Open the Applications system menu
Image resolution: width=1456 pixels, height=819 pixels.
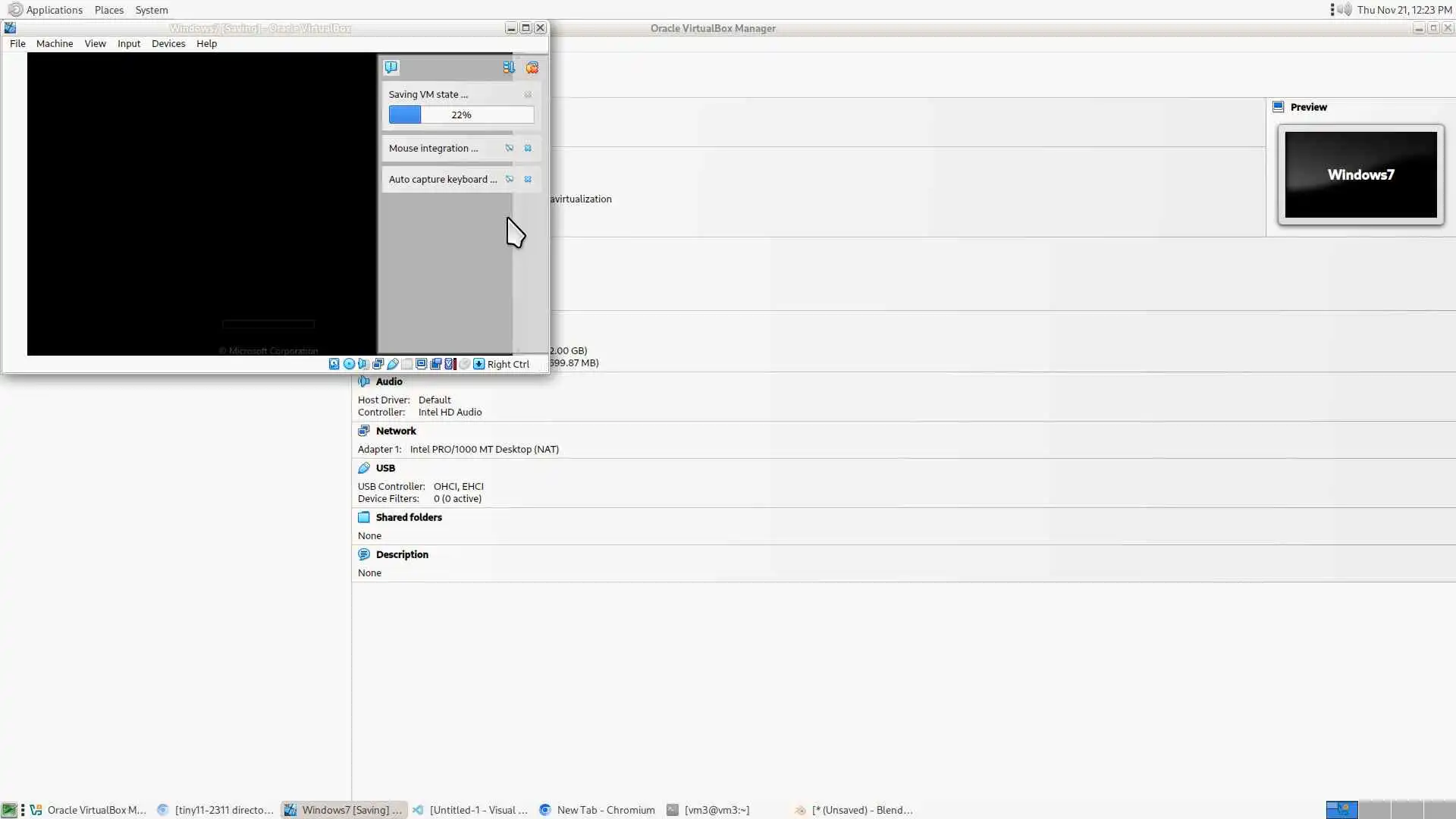tap(53, 10)
